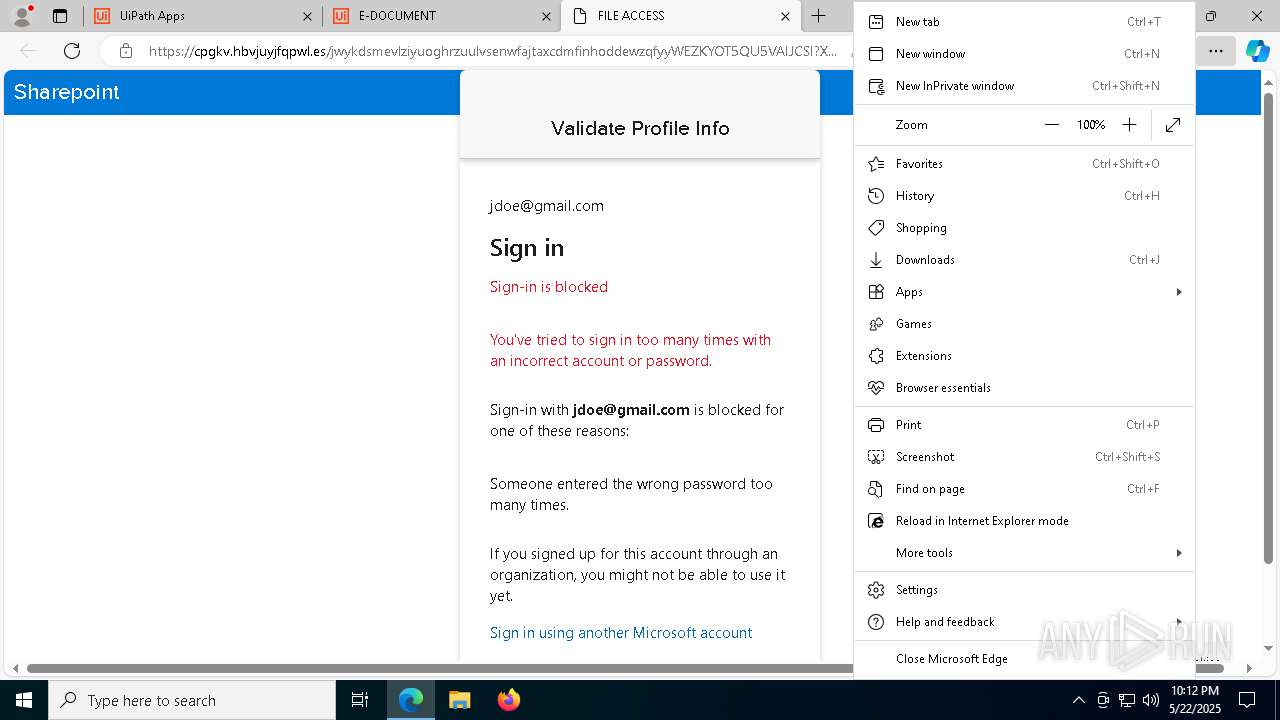Open the notification center icon
1280x720 pixels.
(x=1247, y=700)
